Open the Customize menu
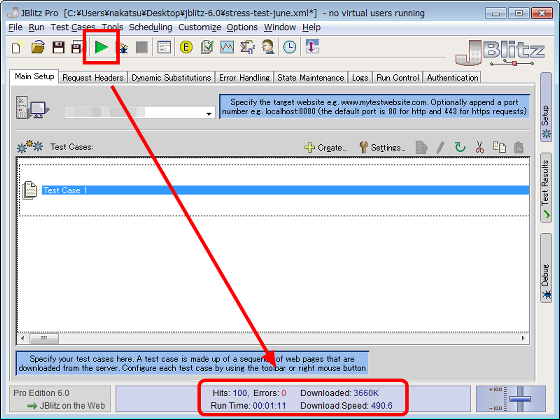The image size is (560, 420). point(200,27)
